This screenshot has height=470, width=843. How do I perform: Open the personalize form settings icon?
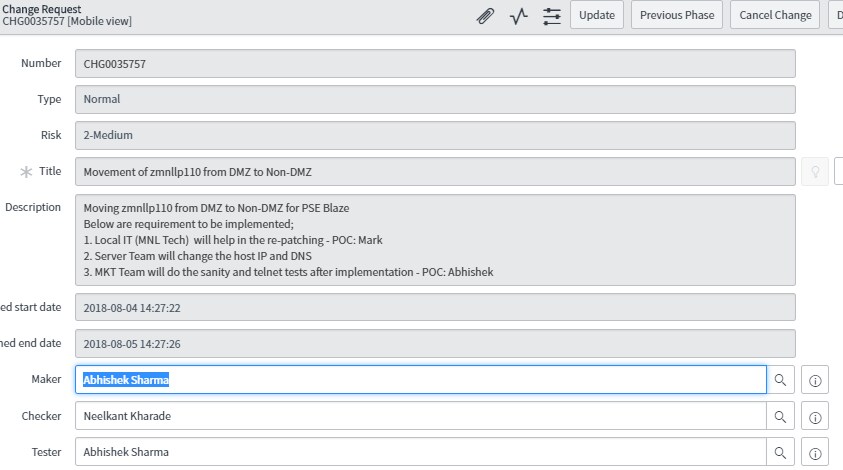[x=552, y=16]
